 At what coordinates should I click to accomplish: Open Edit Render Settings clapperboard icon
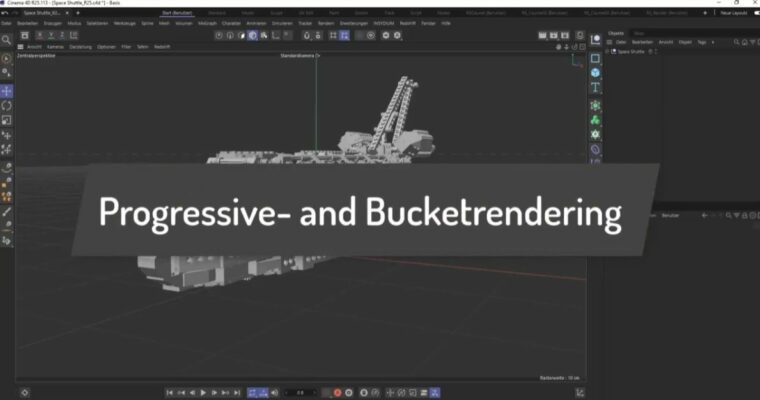565,35
